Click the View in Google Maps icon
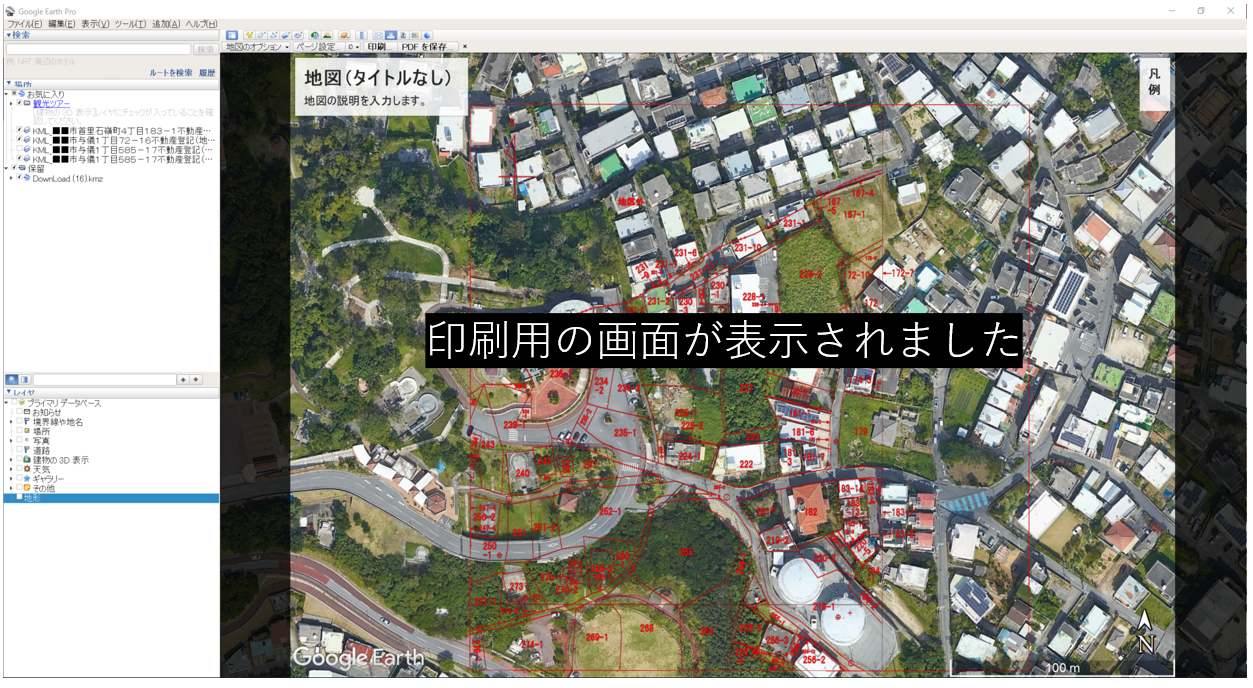Image resolution: width=1253 pixels, height=688 pixels. [x=415, y=35]
